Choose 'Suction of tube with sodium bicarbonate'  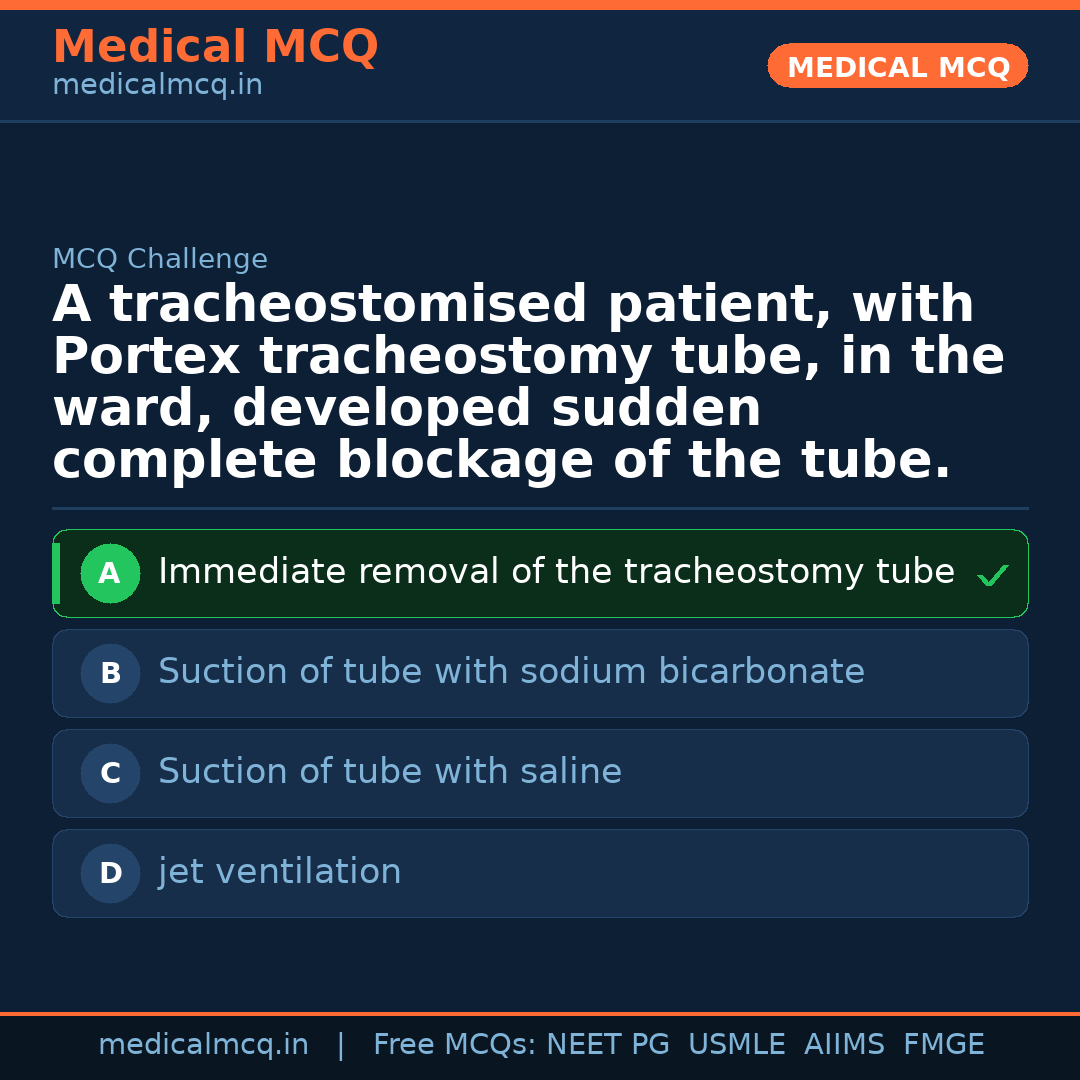(x=511, y=672)
